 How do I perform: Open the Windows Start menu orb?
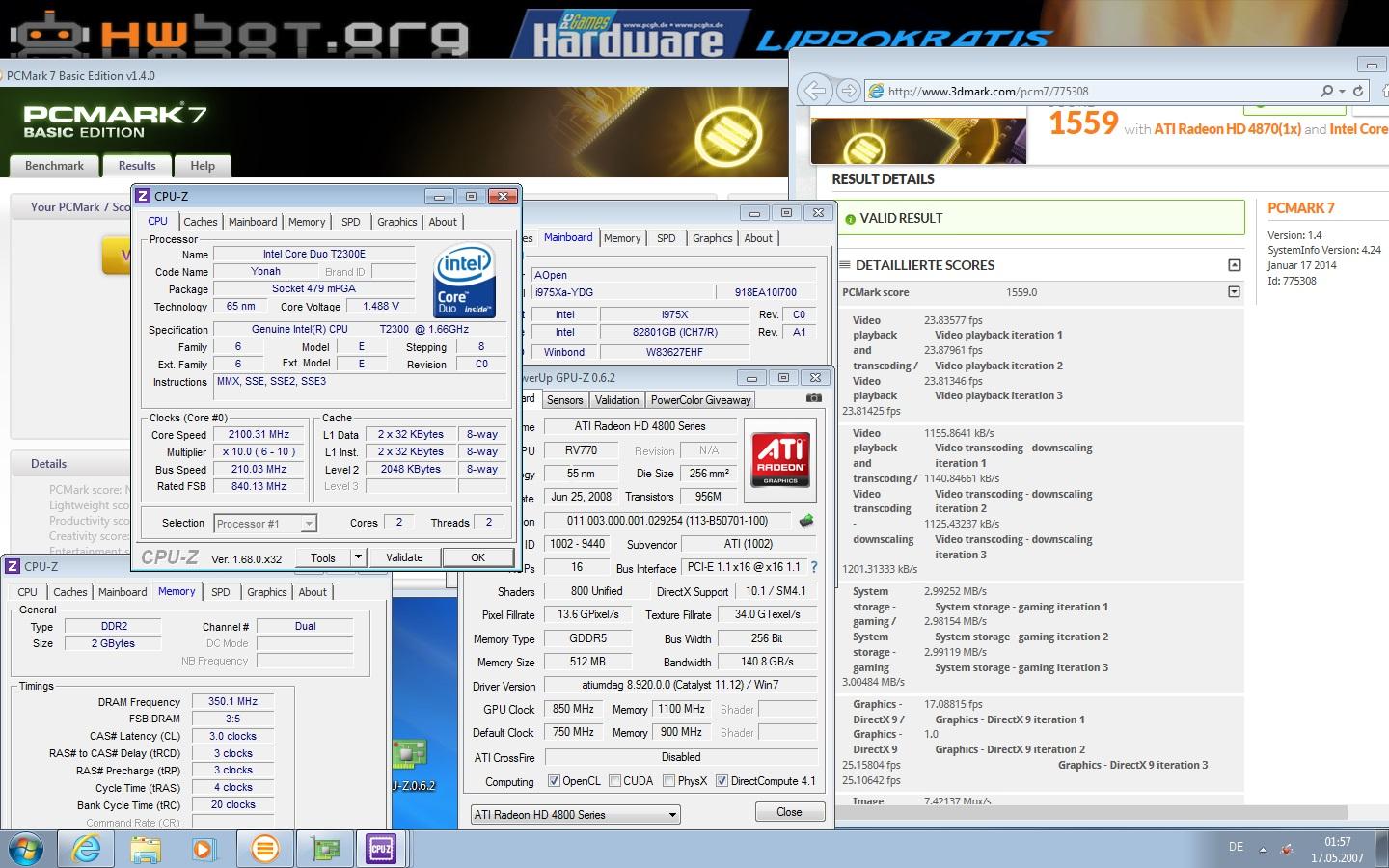point(26,849)
